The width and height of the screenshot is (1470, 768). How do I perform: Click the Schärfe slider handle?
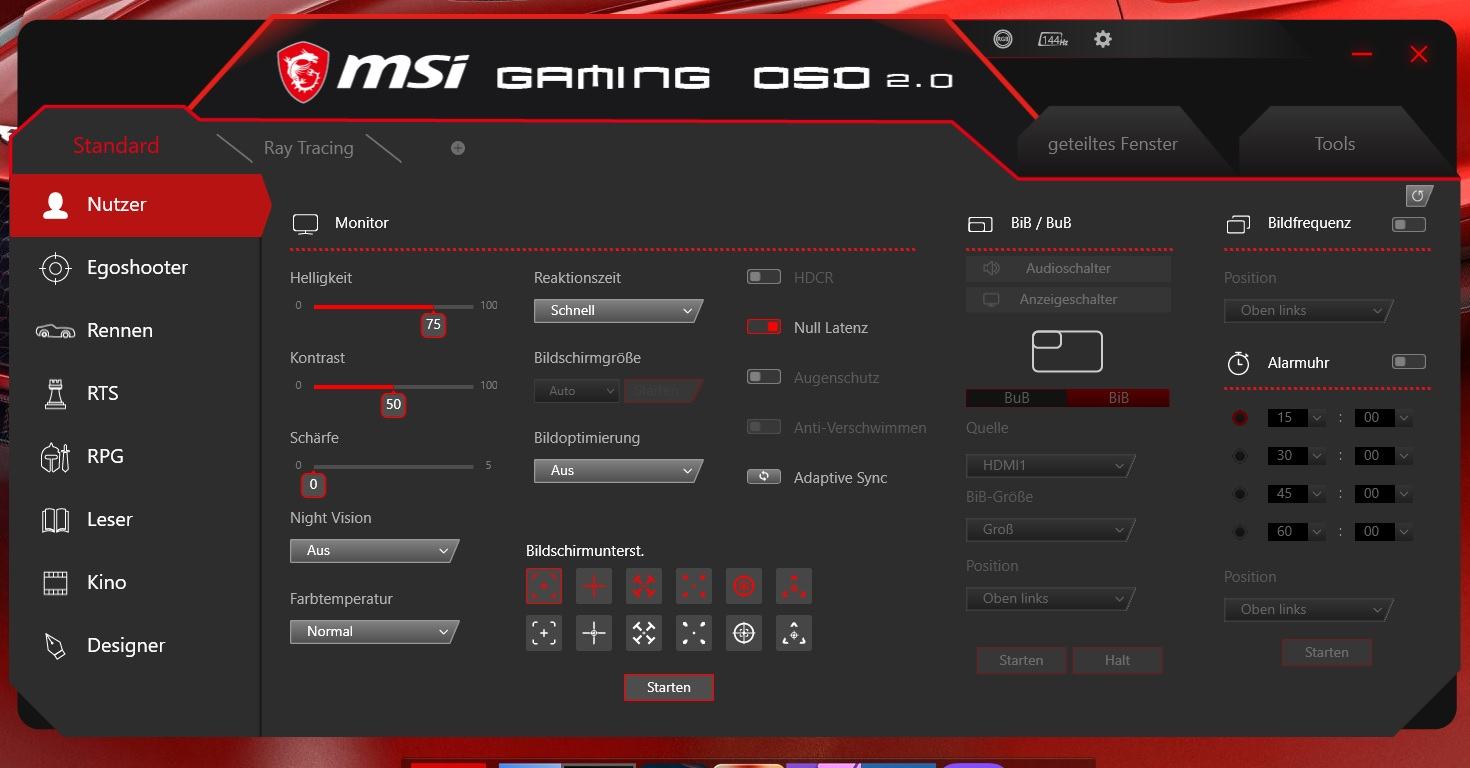point(313,484)
